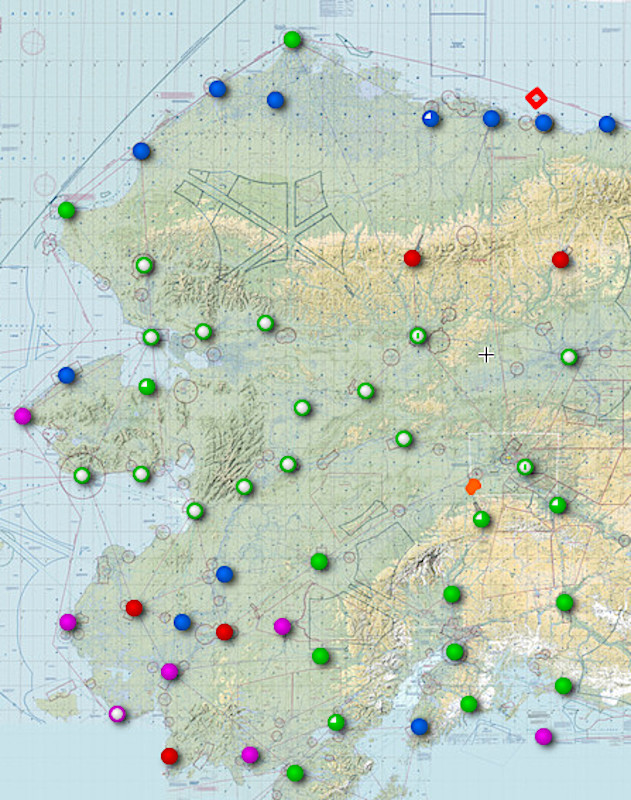Click the black crosshair cursor on the map
Screen dimensions: 631x800
tap(486, 355)
